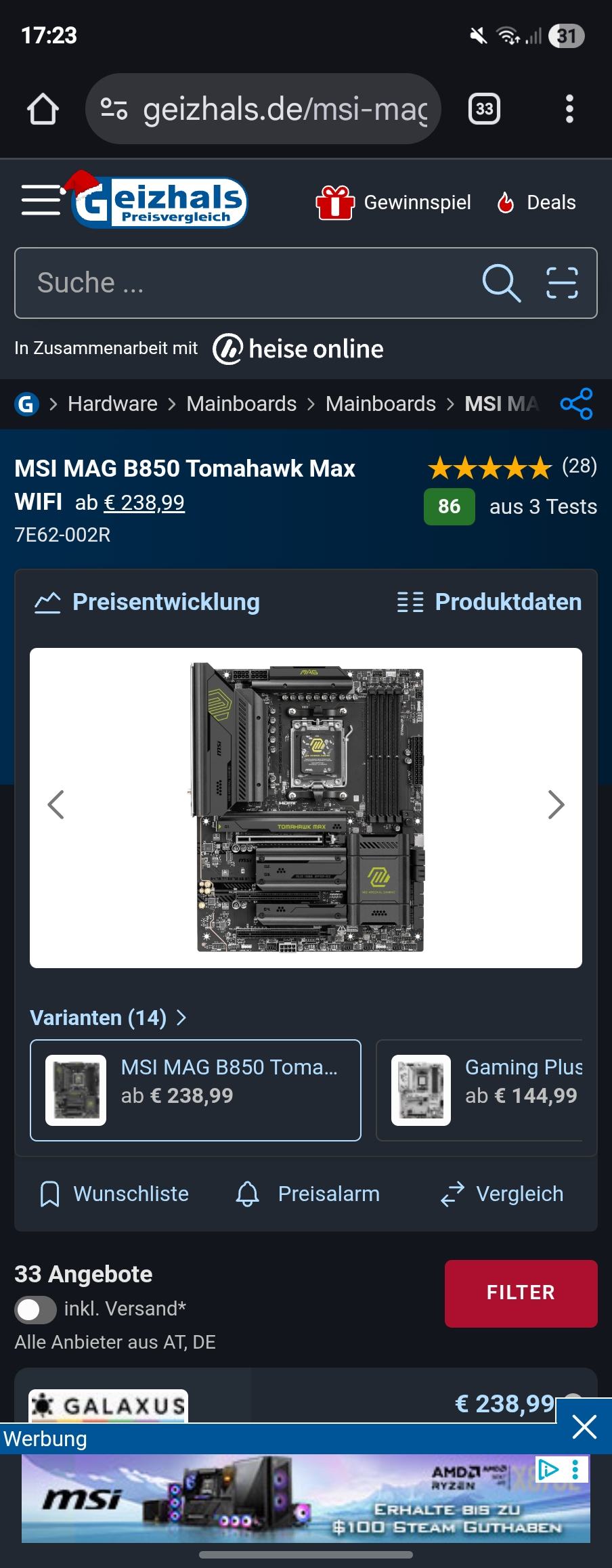This screenshot has width=612, height=1568.
Task: Show next product image with right arrow
Action: tap(556, 805)
